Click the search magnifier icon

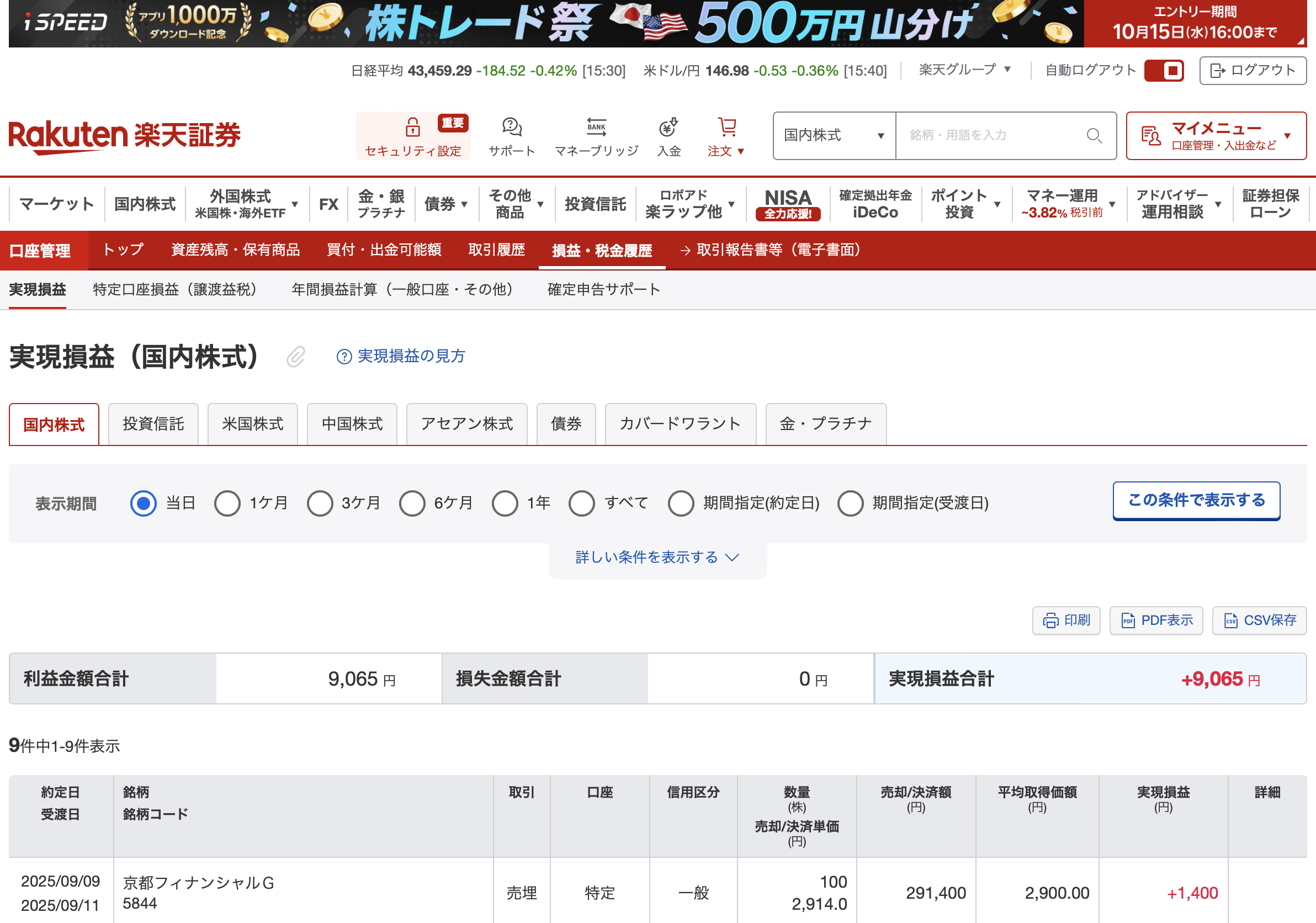[x=1094, y=136]
